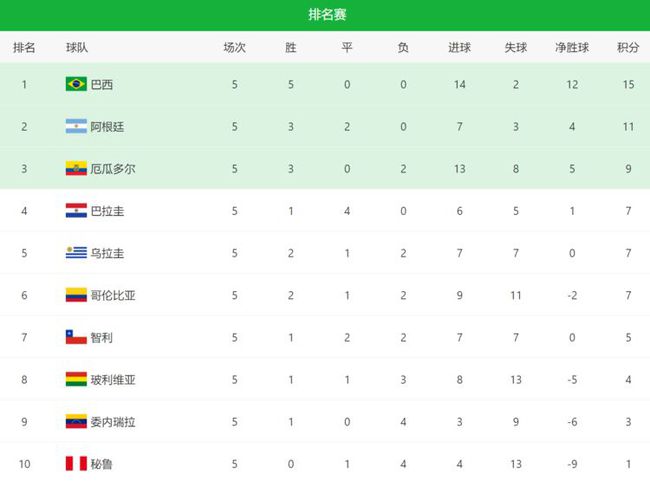This screenshot has width=650, height=481.
Task: Click the Brazil flag icon
Action: tap(75, 84)
